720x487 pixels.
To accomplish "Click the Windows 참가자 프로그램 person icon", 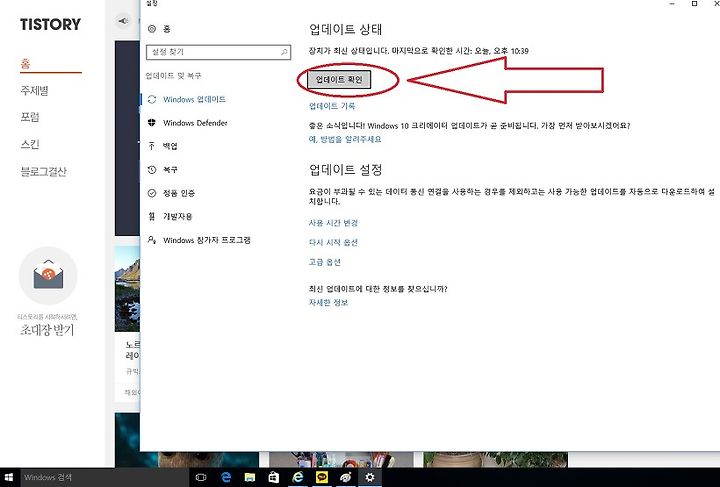I will pos(152,240).
